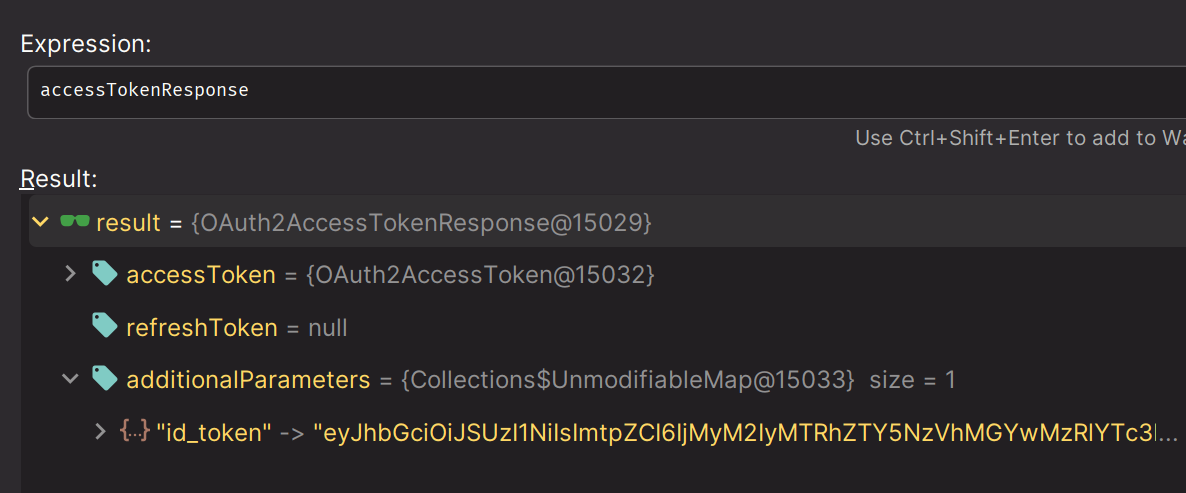The image size is (1186, 493).
Task: Click the OAuth2AccessTokenResponse@15029 value
Action: (421, 223)
